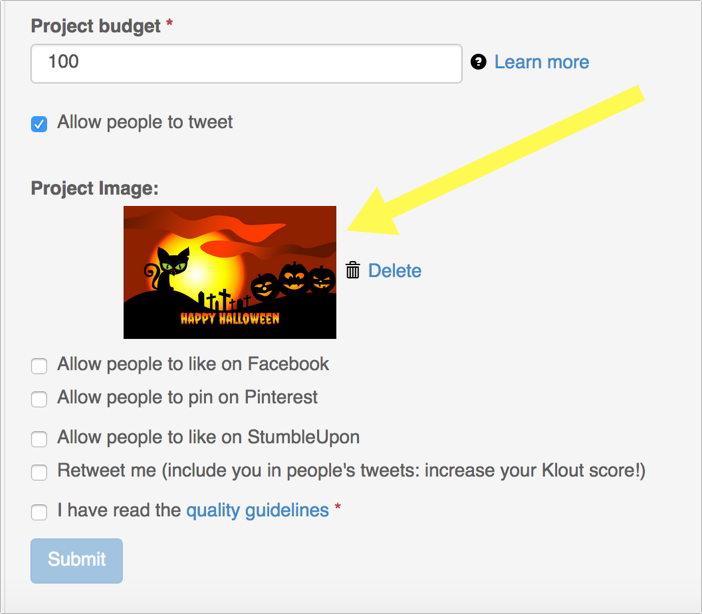
Task: Enable Allow people to like on Facebook
Action: tap(39, 365)
